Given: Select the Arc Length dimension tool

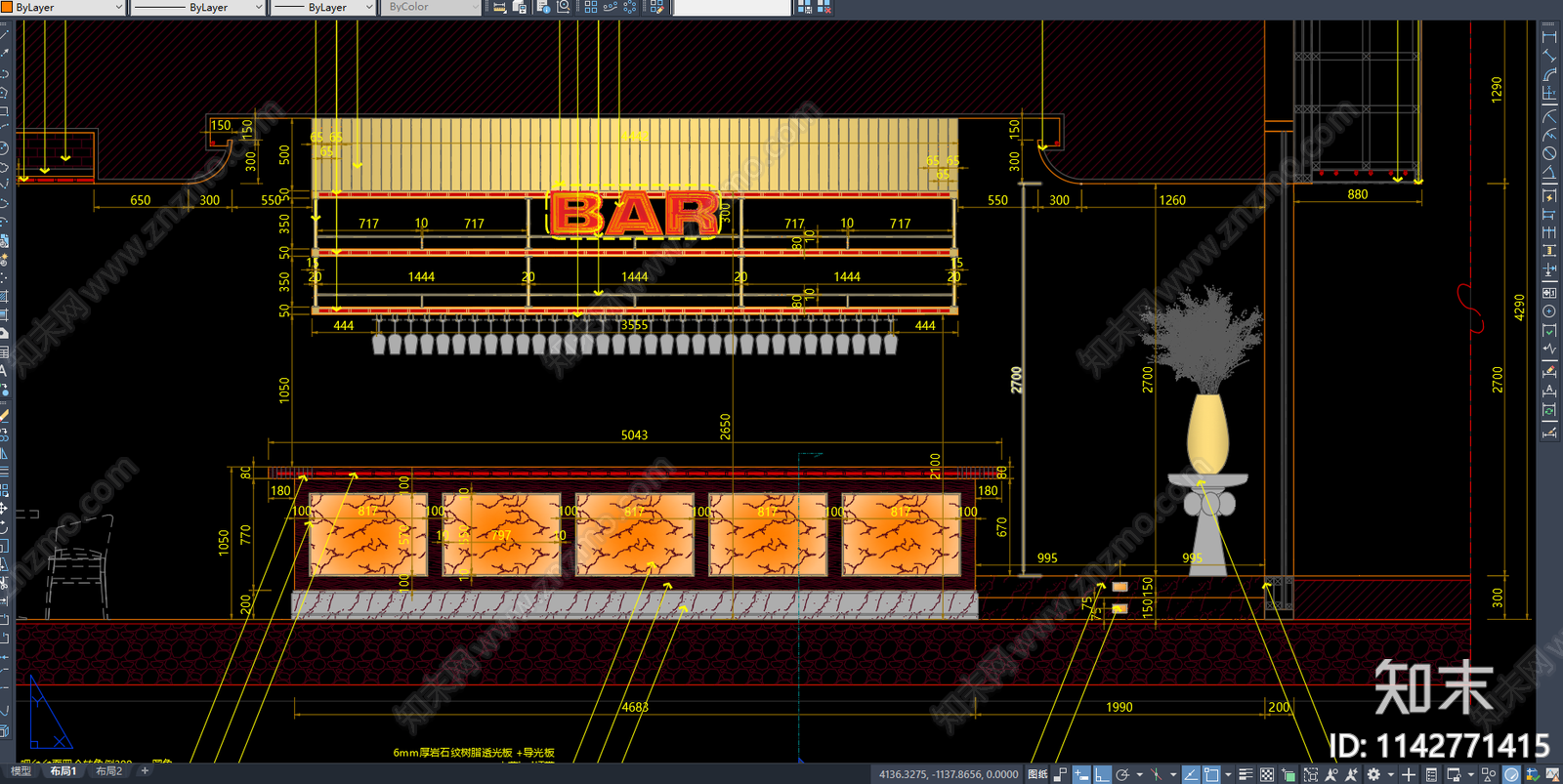Looking at the screenshot, I should pos(1549,74).
